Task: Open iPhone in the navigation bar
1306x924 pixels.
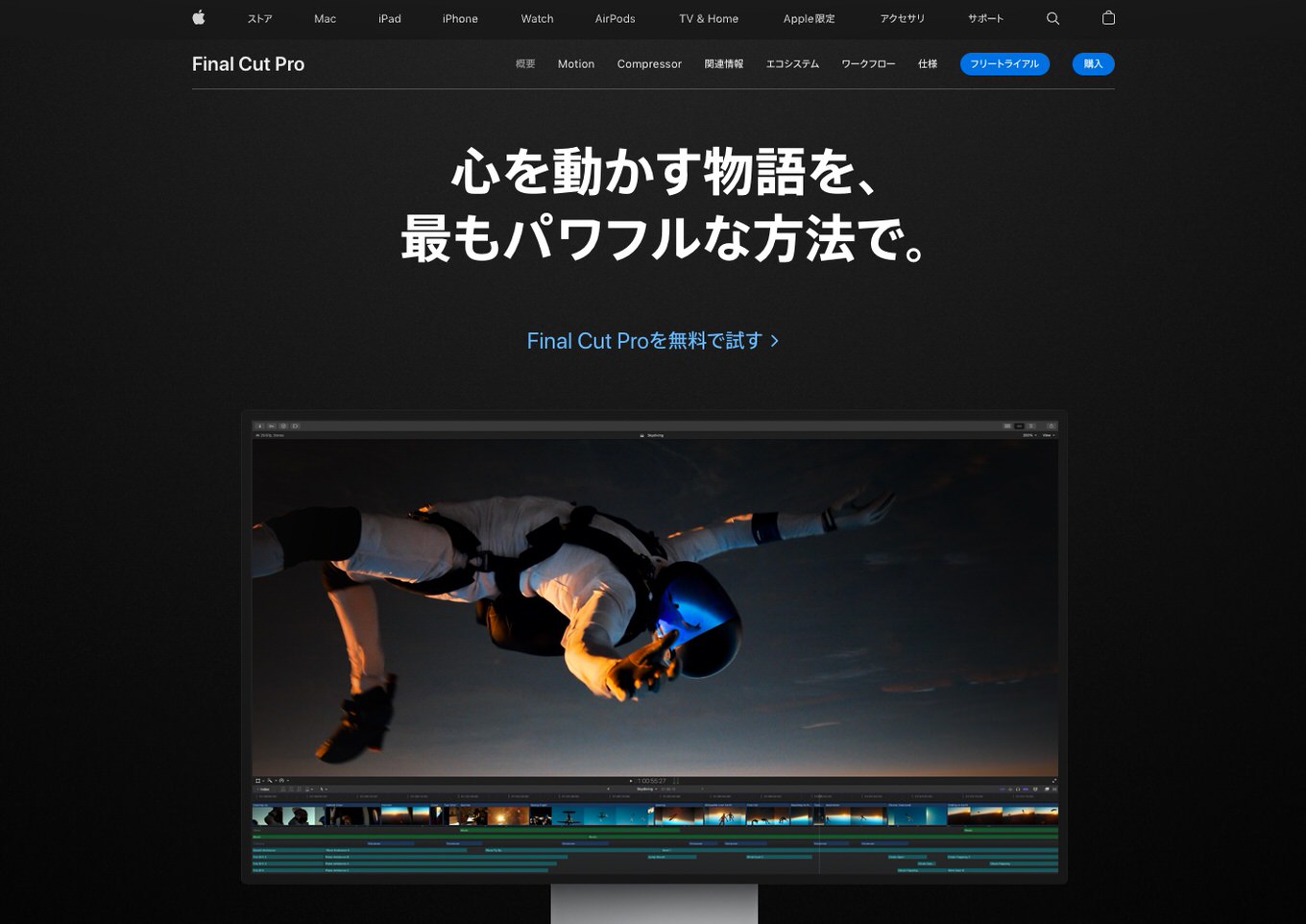Action: 460,19
